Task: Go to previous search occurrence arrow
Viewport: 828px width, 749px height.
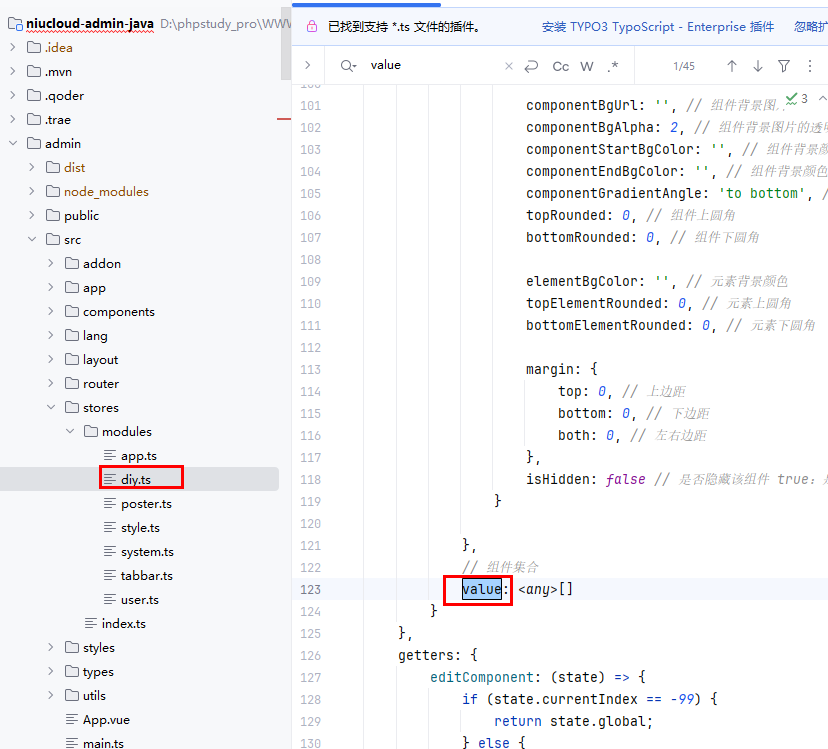Action: click(731, 66)
